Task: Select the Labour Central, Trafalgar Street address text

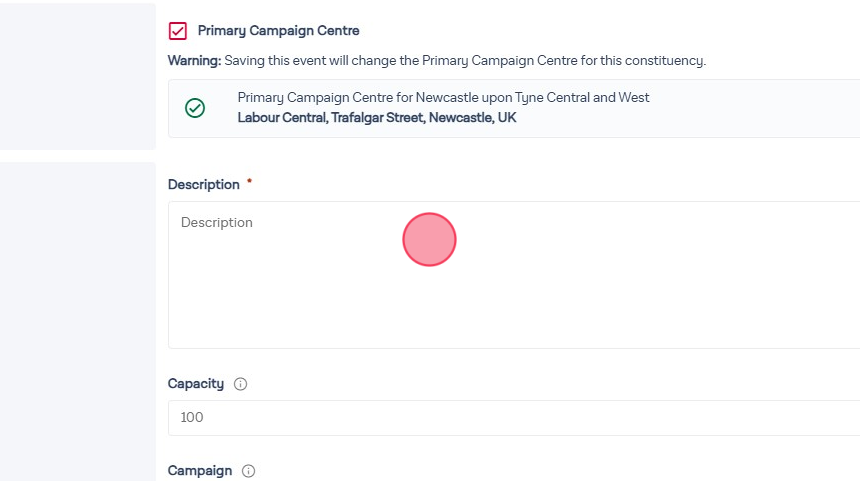Action: tap(377, 118)
